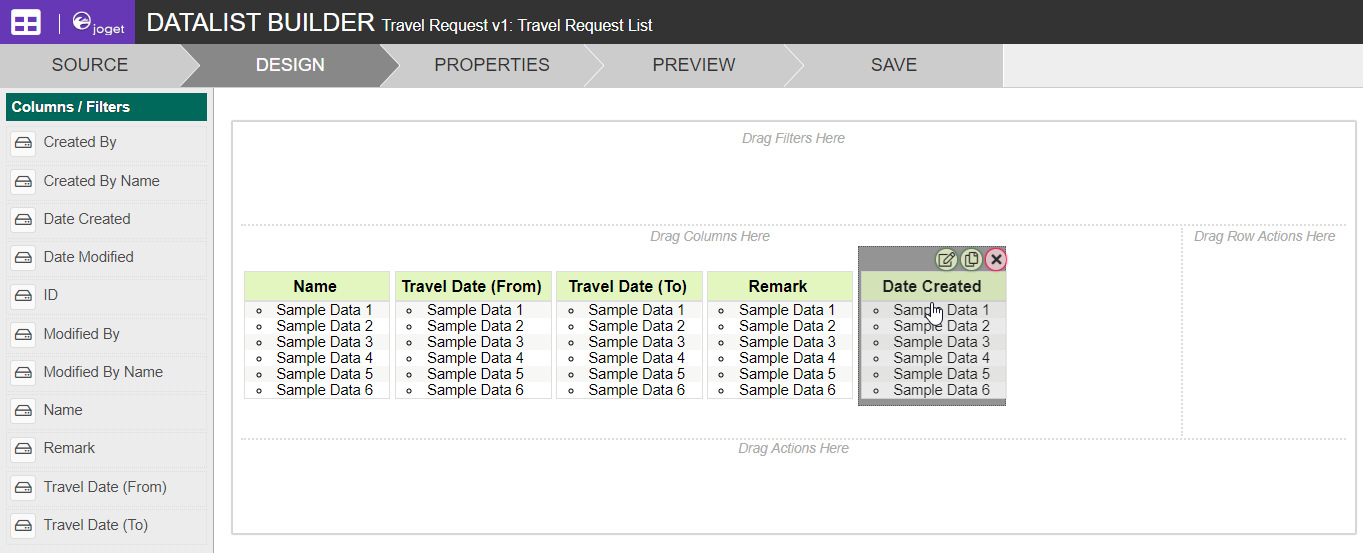Select Created By Name in Columns list
Screen dimensions: 1363x553
tap(101, 181)
